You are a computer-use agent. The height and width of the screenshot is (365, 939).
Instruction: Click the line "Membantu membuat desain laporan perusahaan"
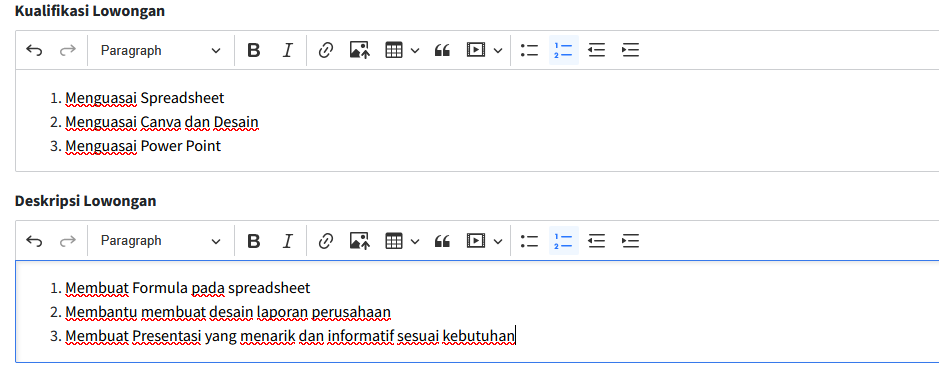click(x=228, y=312)
